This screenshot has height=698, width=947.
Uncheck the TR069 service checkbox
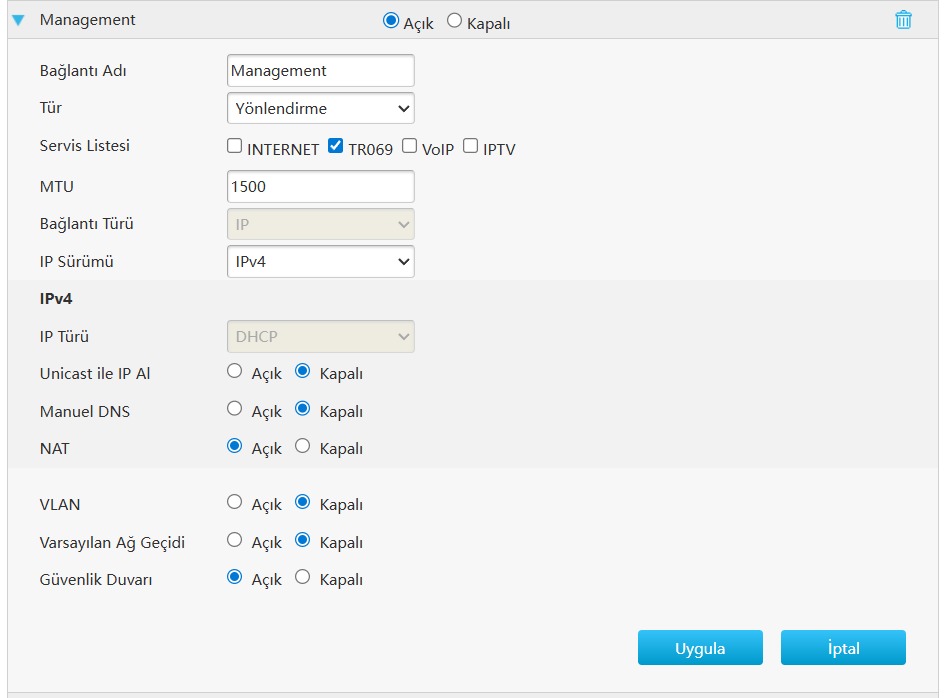pos(336,146)
